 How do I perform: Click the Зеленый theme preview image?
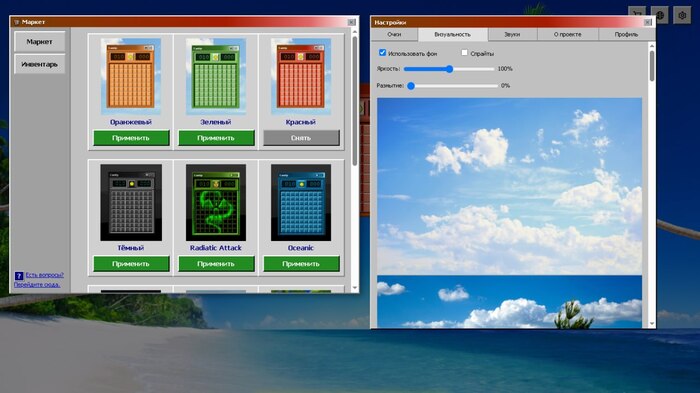216,76
